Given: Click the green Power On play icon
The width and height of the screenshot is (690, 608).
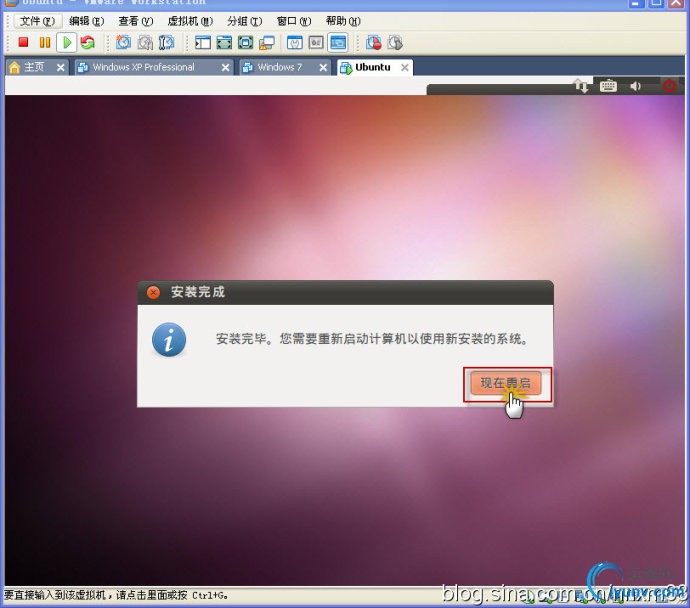Looking at the screenshot, I should pyautogui.click(x=67, y=43).
